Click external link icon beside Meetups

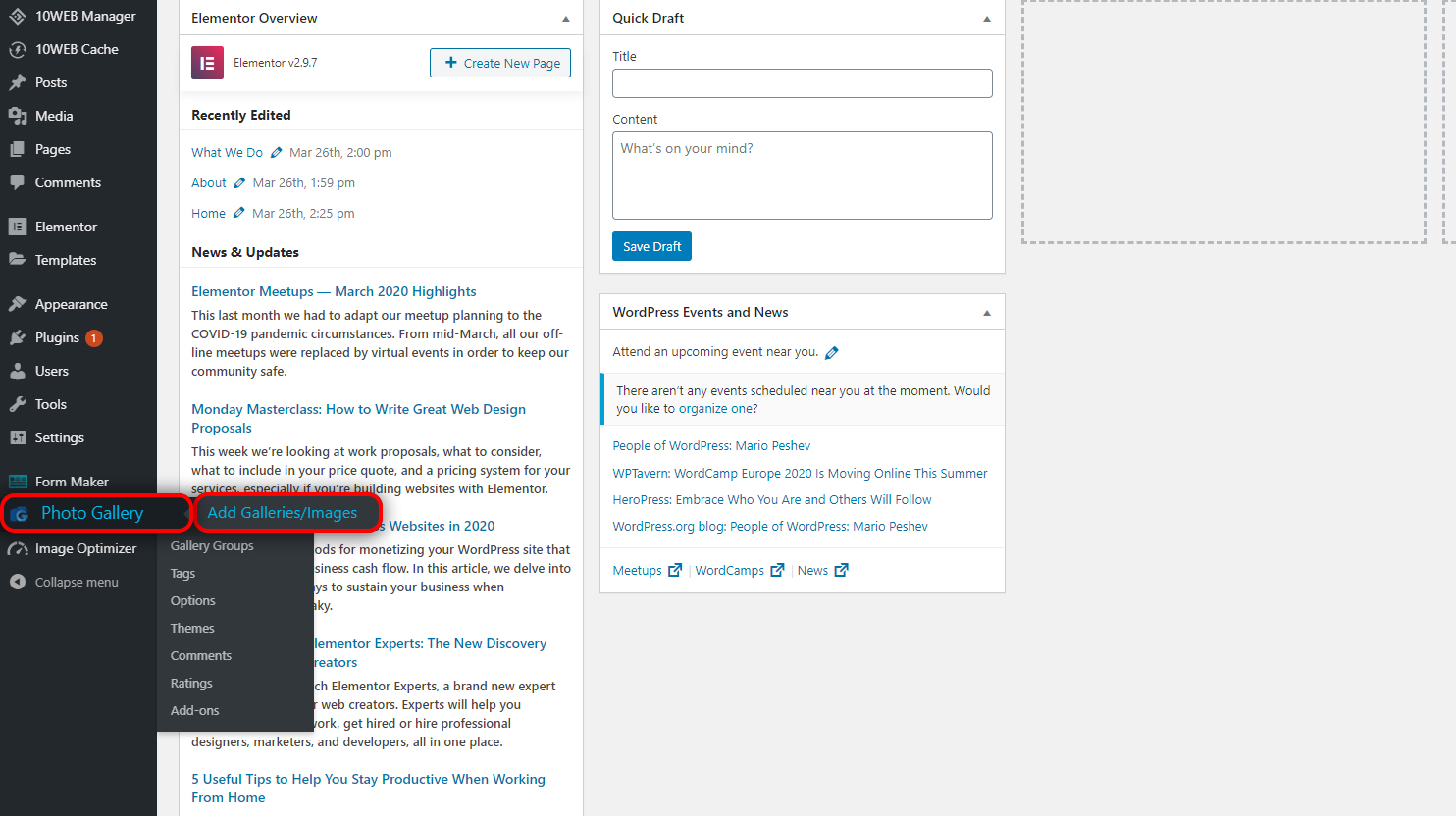pos(675,570)
